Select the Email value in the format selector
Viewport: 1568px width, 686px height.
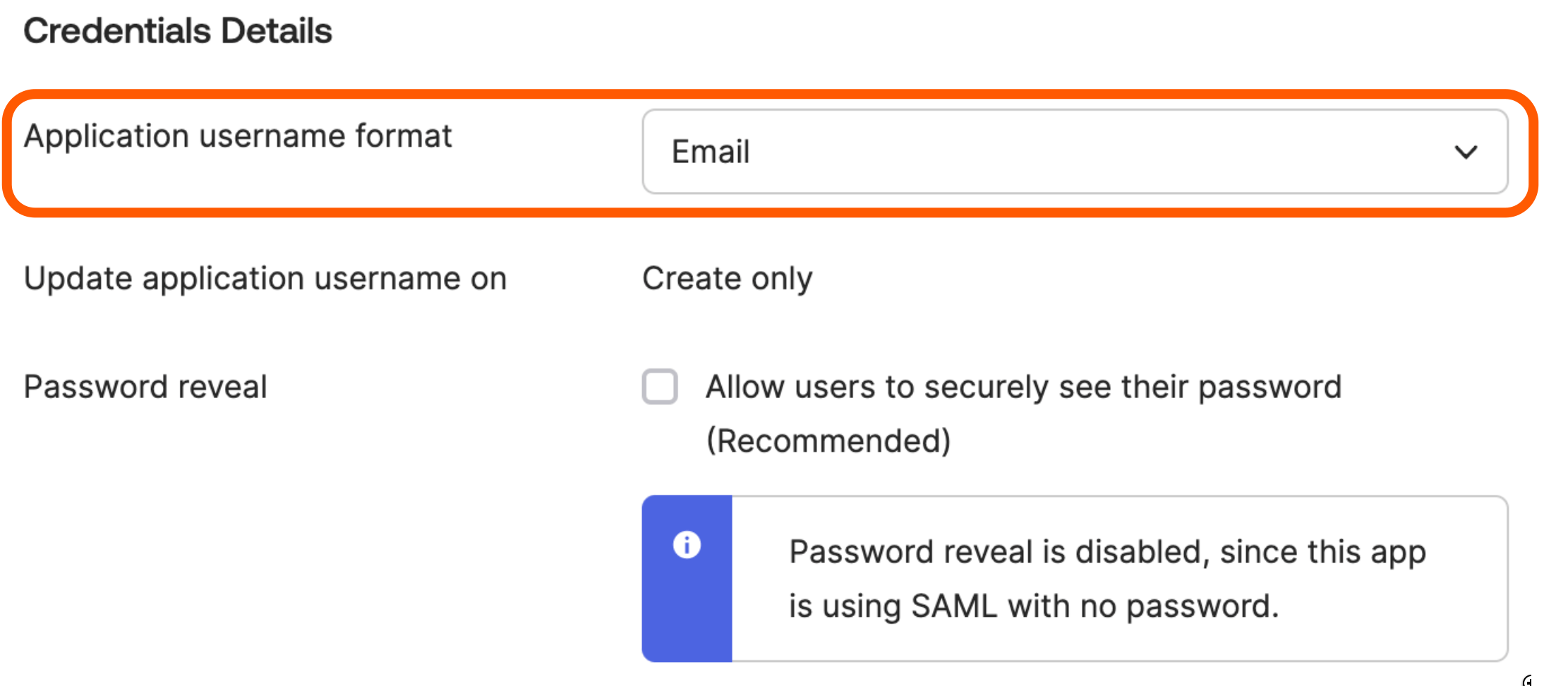pos(710,151)
